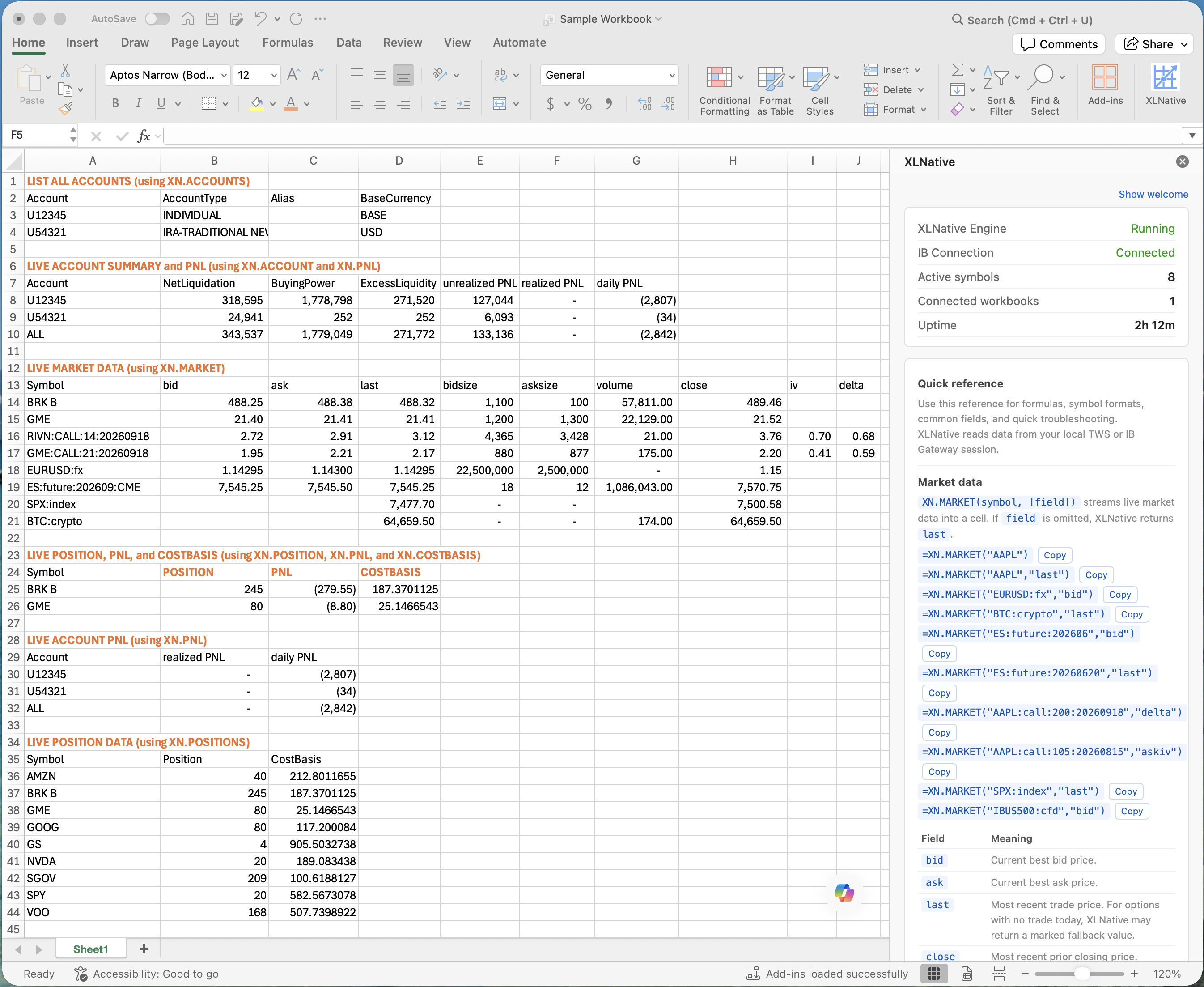Open the Borders dropdown arrow
The image size is (1204, 987).
click(x=225, y=104)
